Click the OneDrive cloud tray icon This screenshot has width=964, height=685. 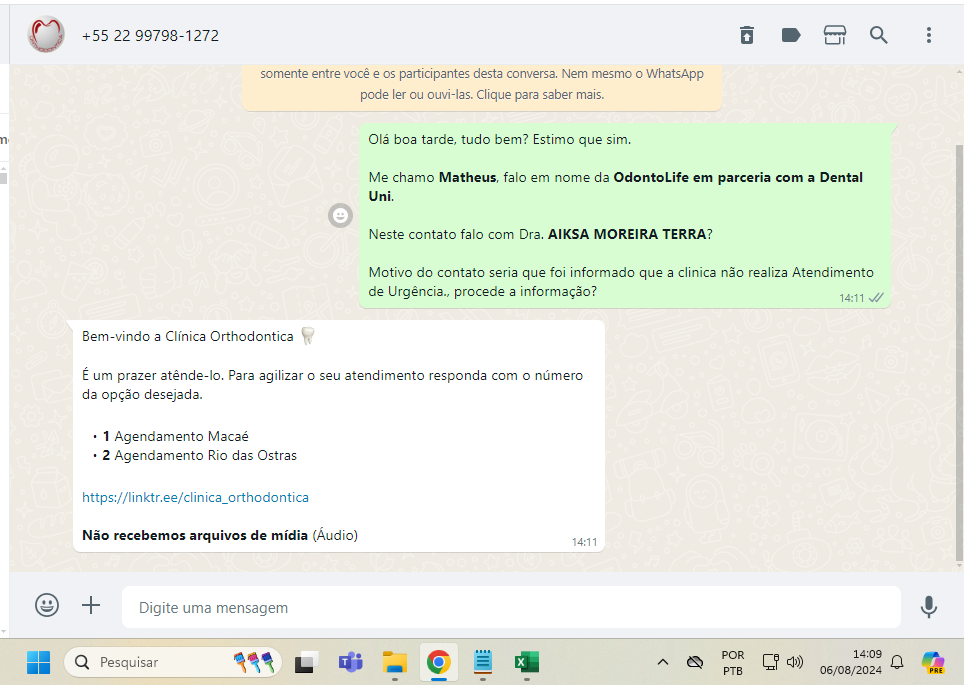pyautogui.click(x=695, y=662)
